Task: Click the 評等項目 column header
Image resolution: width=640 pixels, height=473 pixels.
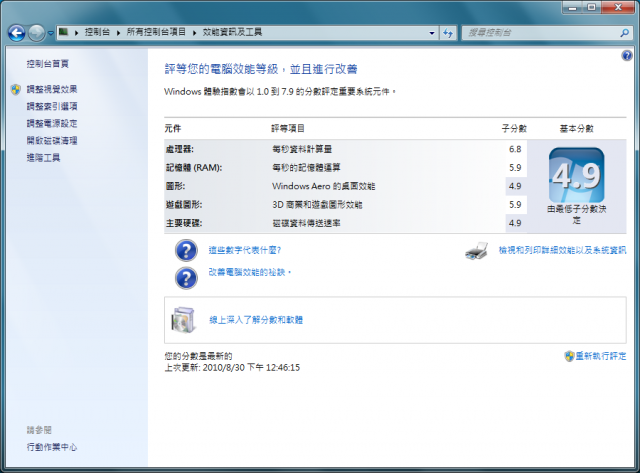Action: (288, 129)
